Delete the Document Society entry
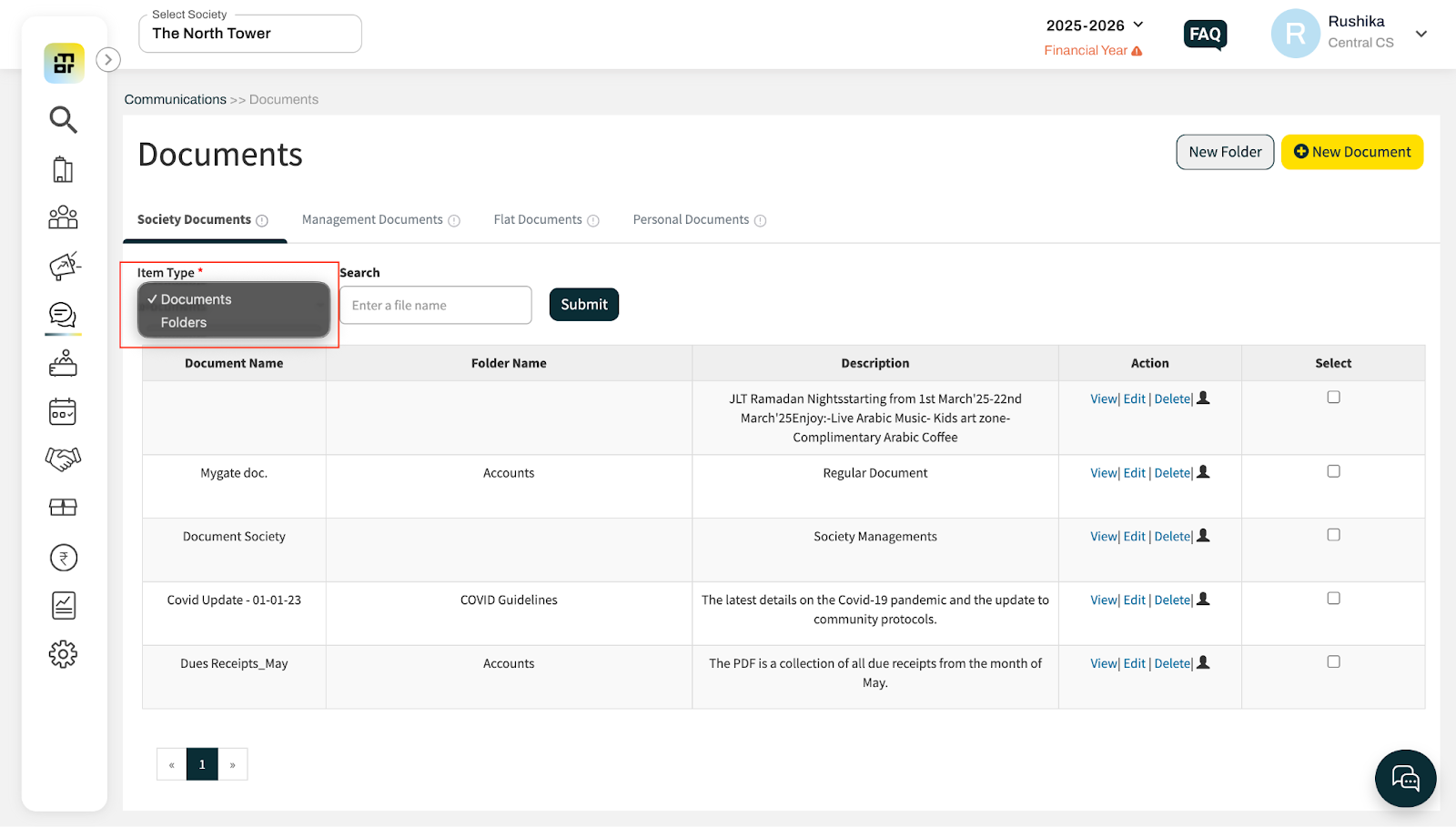This screenshot has width=1456, height=827. pyautogui.click(x=1172, y=537)
